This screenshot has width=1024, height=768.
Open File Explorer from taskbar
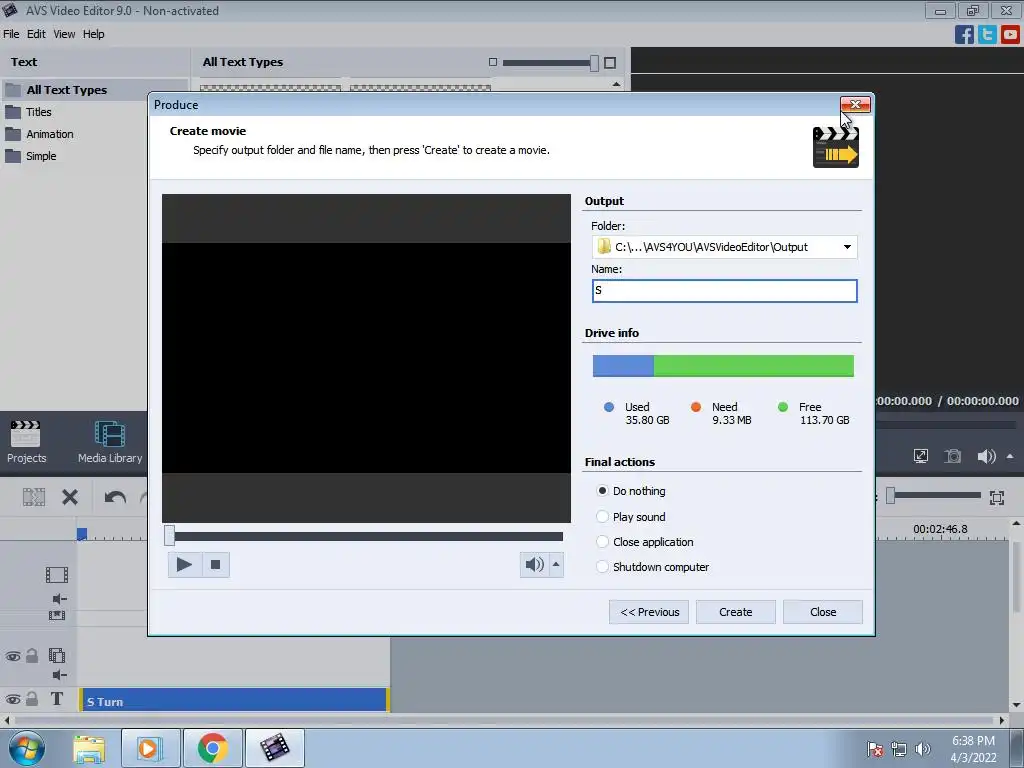point(89,748)
